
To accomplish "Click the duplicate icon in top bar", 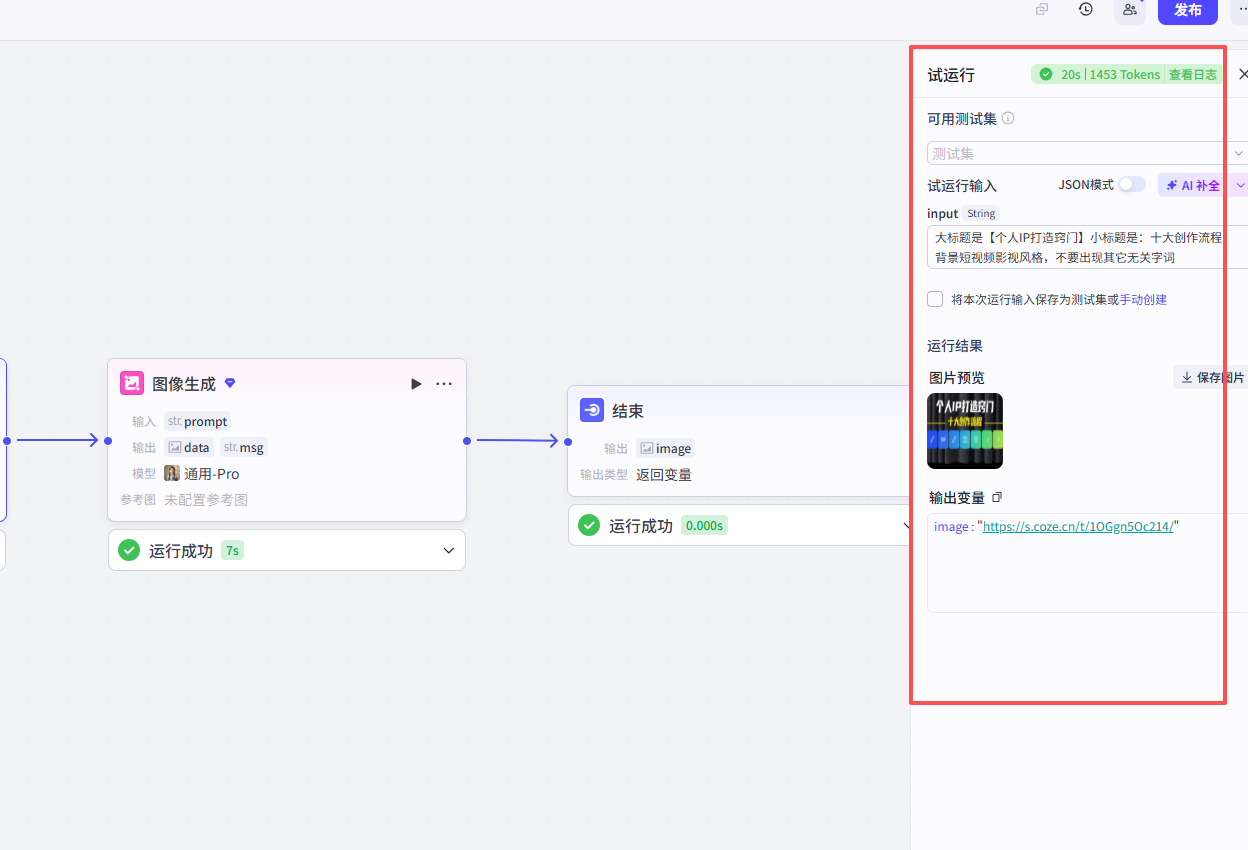I will [1042, 9].
